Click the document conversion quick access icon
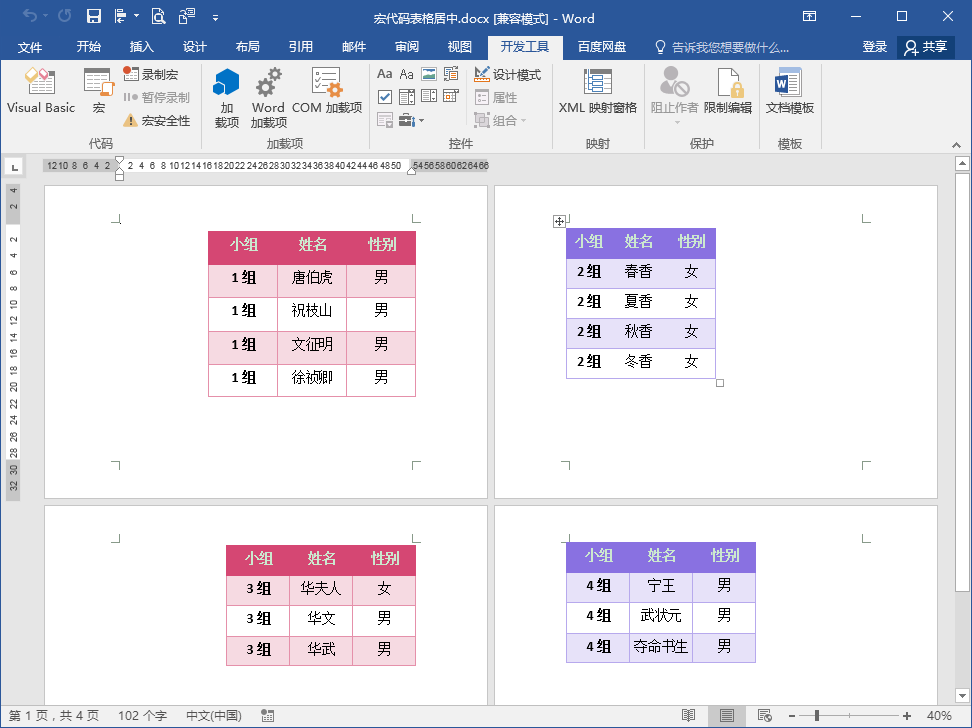The image size is (972, 728). coord(187,17)
